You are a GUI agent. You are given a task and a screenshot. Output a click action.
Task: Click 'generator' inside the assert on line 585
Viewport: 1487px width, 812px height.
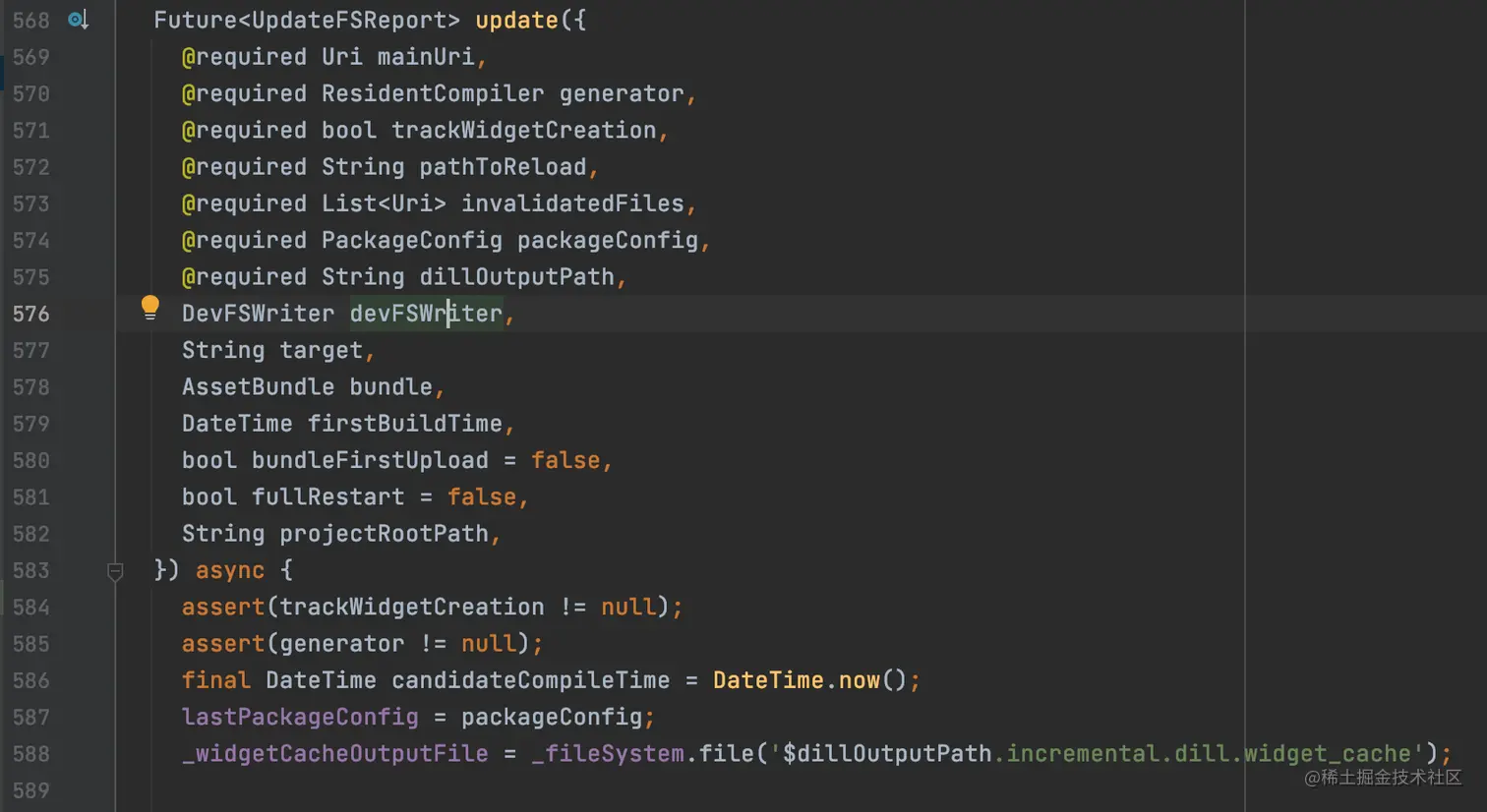click(342, 644)
